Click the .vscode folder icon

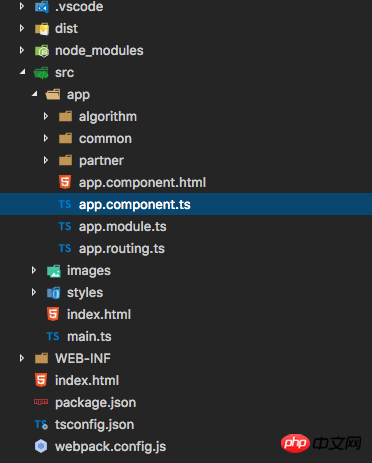(42, 7)
